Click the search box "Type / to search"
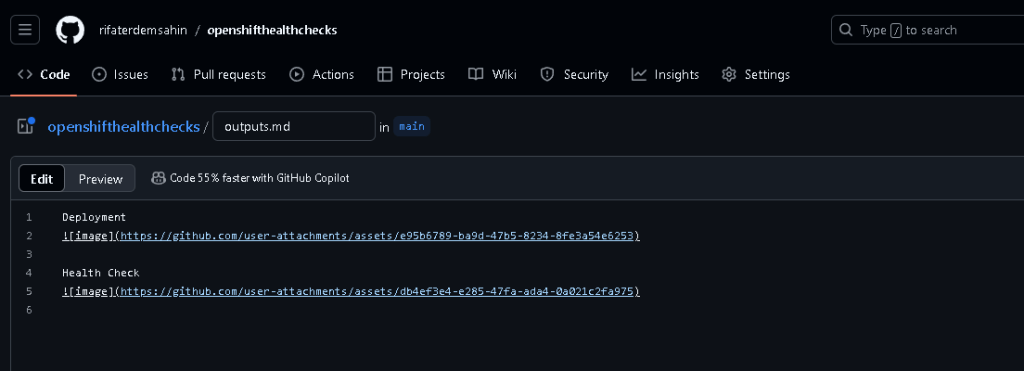 [927, 30]
